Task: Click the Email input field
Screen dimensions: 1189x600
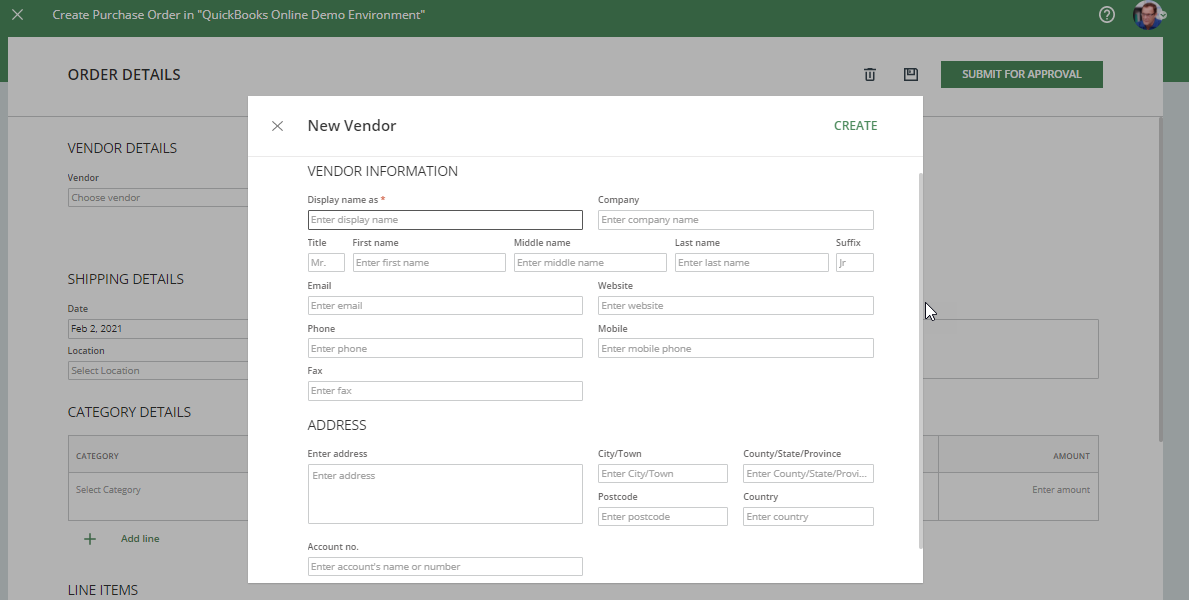Action: 445,306
